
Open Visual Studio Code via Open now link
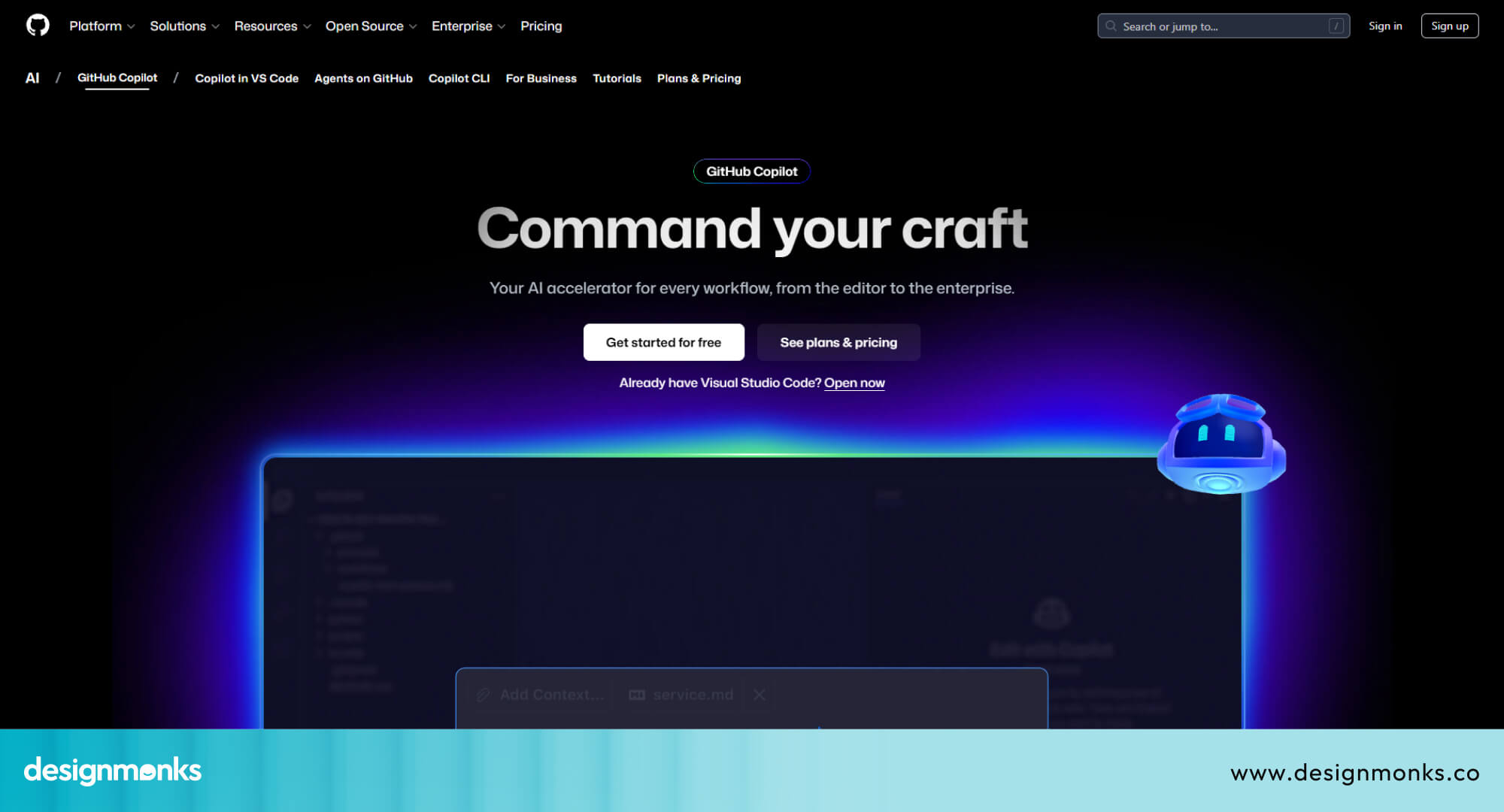[x=854, y=383]
